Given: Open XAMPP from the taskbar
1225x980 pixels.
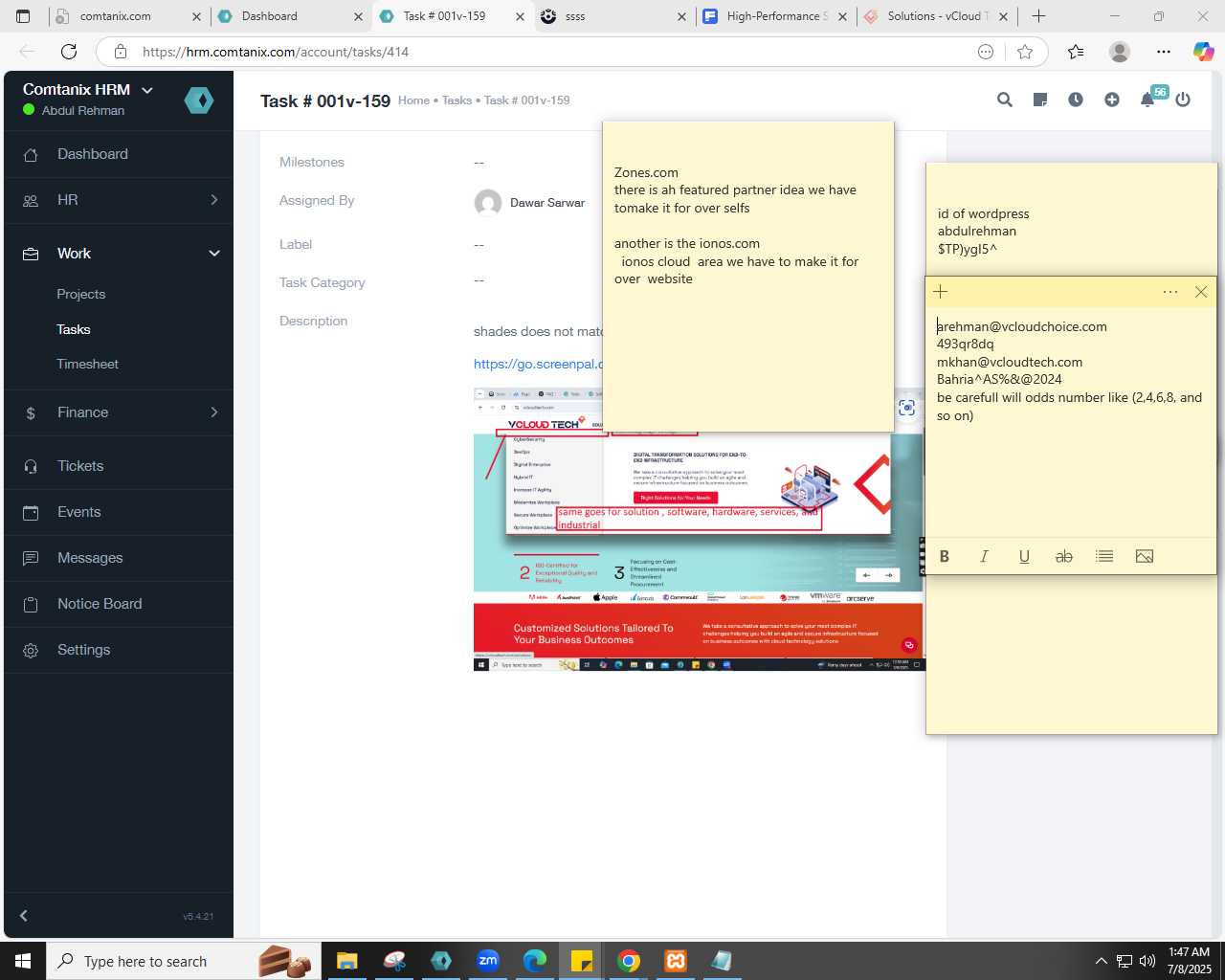Looking at the screenshot, I should tap(676, 961).
